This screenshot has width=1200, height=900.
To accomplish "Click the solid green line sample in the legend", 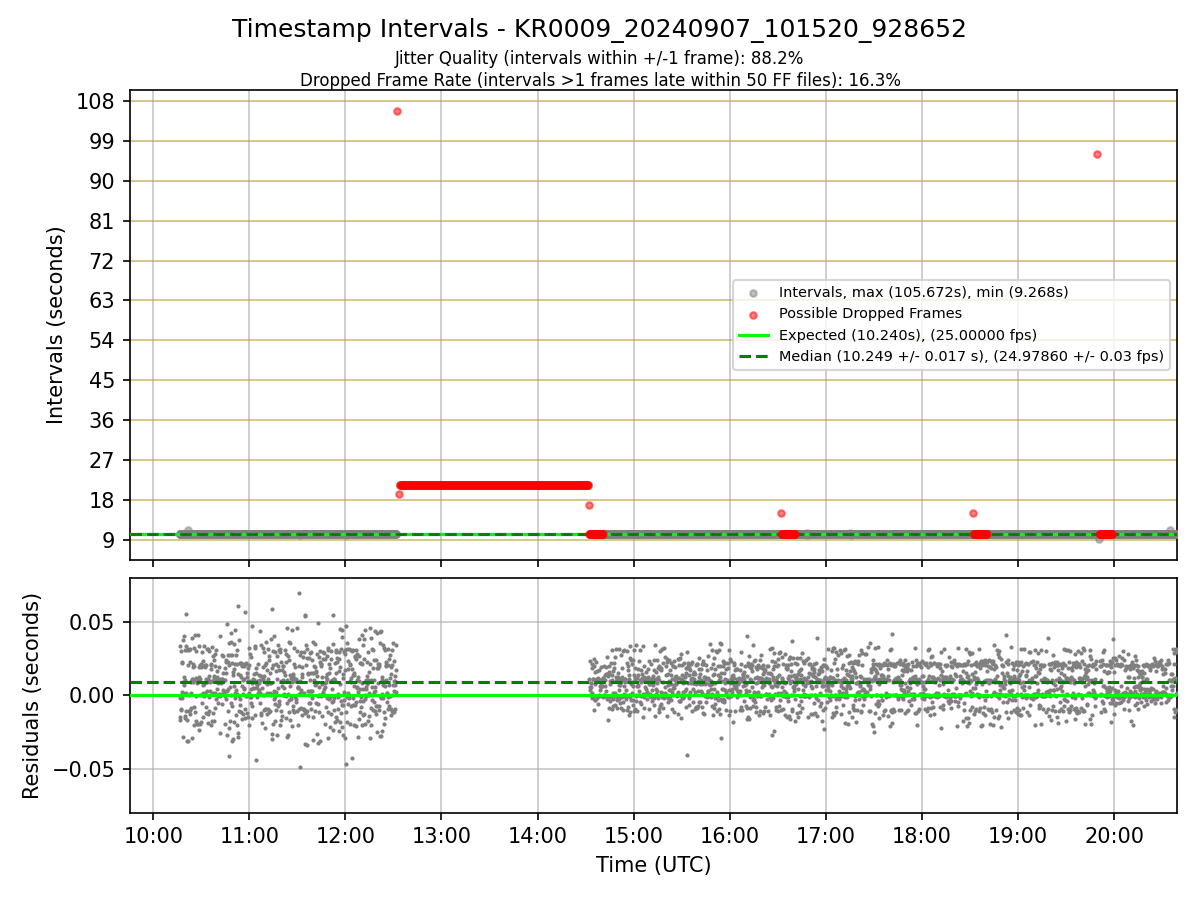I will pos(753,335).
